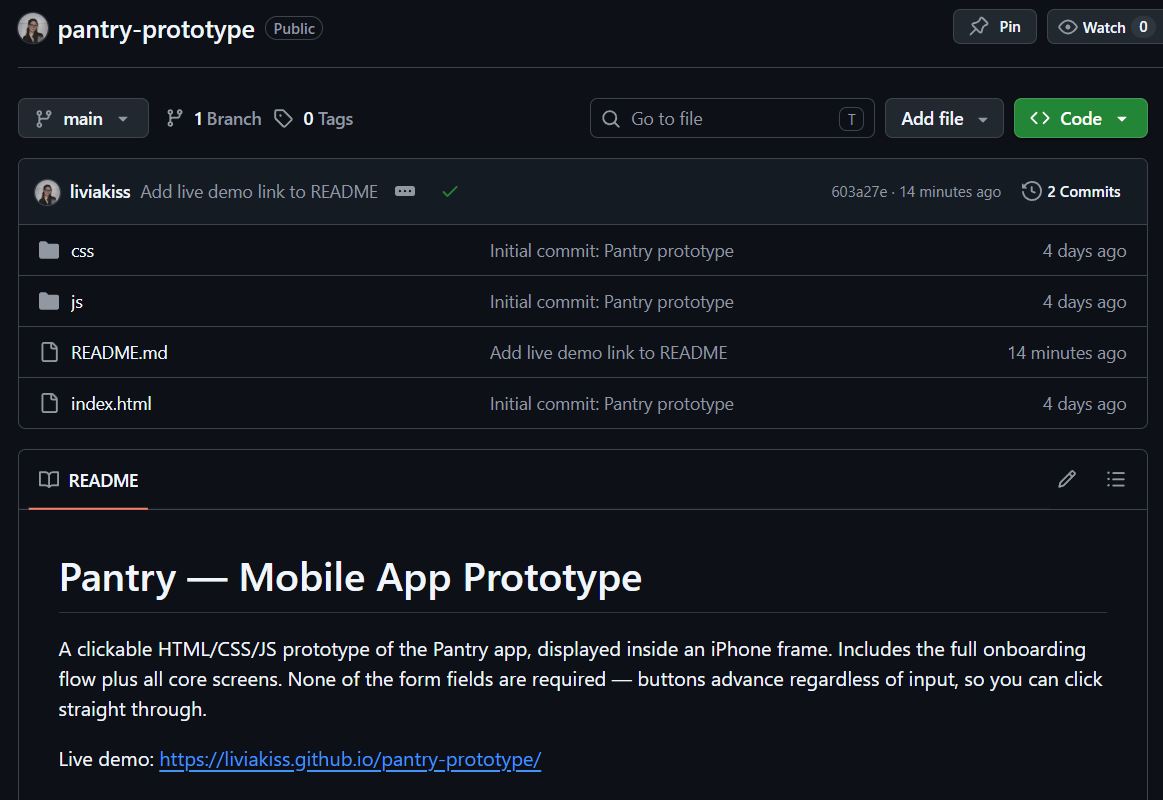Click the liviakiss avatar in the commit row
Image resolution: width=1163 pixels, height=800 pixels.
point(47,192)
